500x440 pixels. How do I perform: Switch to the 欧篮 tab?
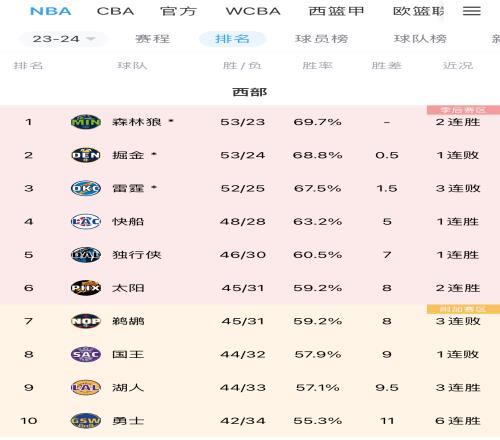pos(419,11)
